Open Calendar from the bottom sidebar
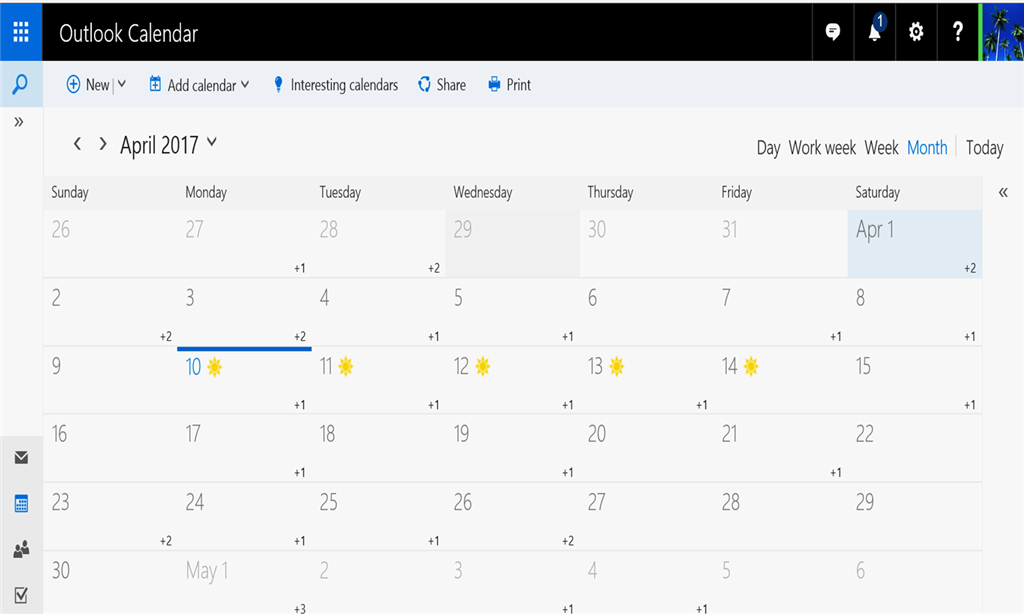 pos(21,504)
